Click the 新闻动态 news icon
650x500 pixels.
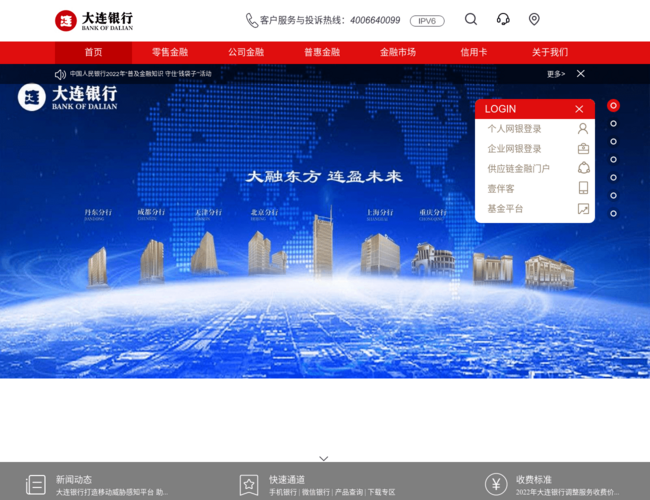[x=36, y=485]
